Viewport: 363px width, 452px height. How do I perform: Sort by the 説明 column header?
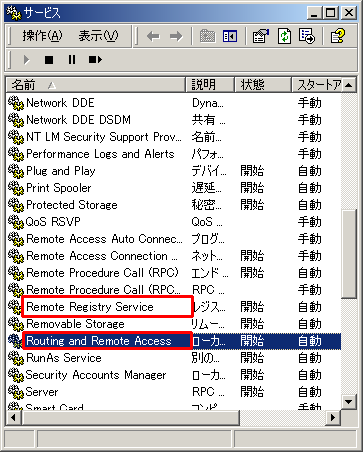[210, 85]
